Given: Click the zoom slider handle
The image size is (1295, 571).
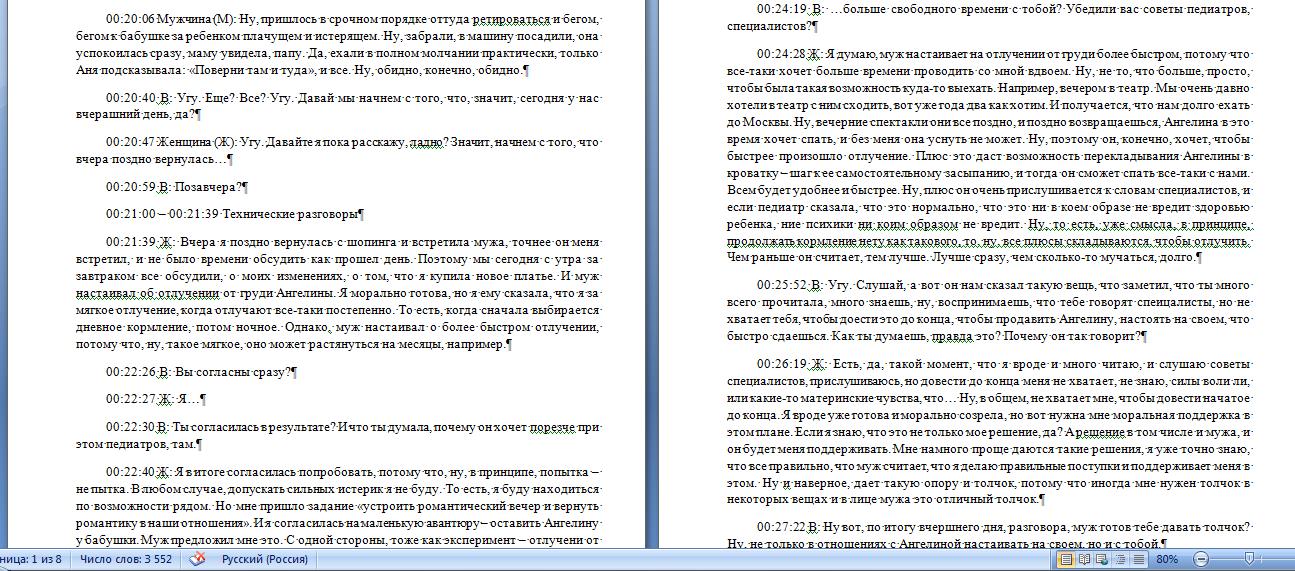Looking at the screenshot, I should (1249, 559).
